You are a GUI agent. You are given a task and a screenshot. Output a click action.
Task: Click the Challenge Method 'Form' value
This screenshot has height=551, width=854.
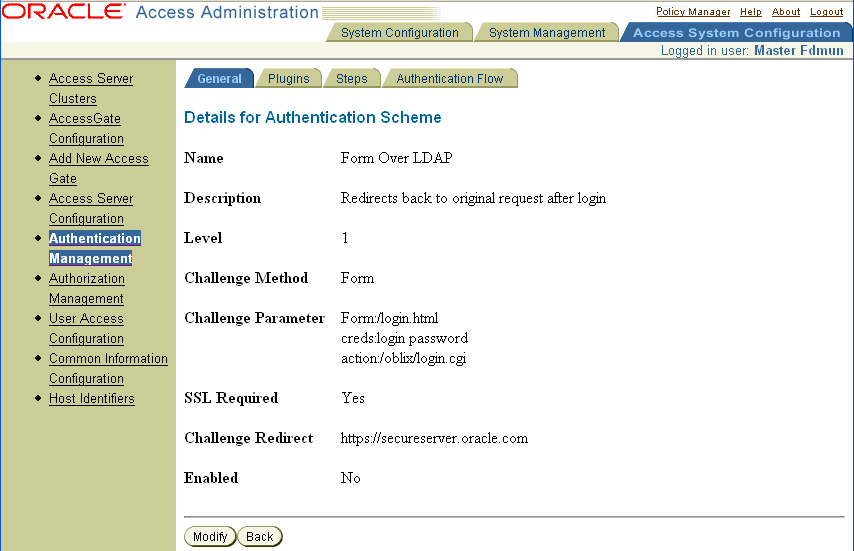click(x=357, y=278)
